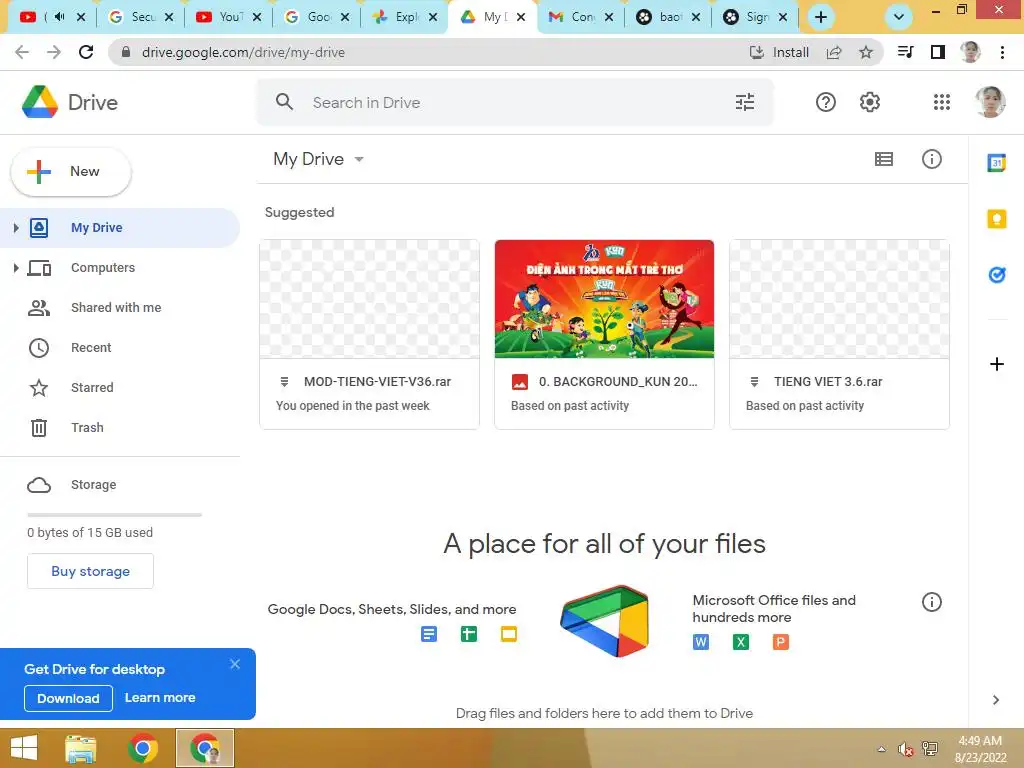The image size is (1024, 768).
Task: Open File Explorer from taskbar
Action: point(81,748)
